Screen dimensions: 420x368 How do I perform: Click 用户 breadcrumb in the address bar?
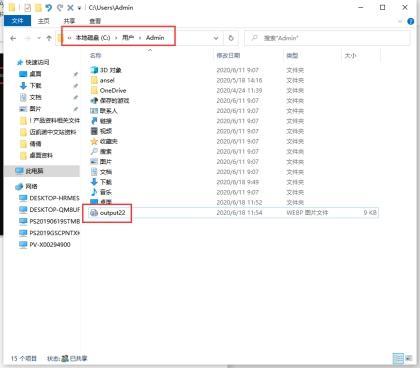click(128, 38)
